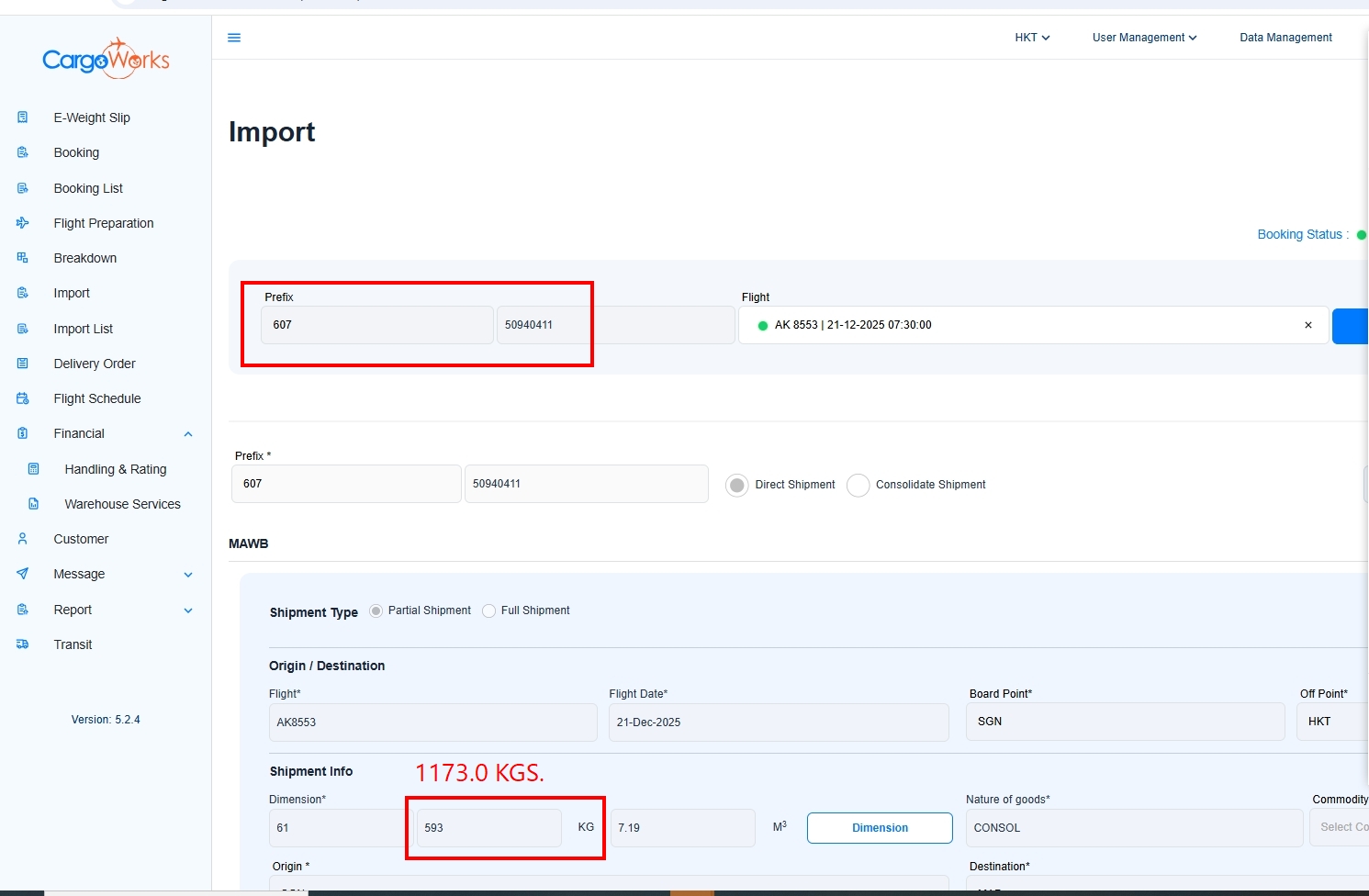Collapse the Financial sidebar section
This screenshot has width=1369, height=896.
point(188,434)
